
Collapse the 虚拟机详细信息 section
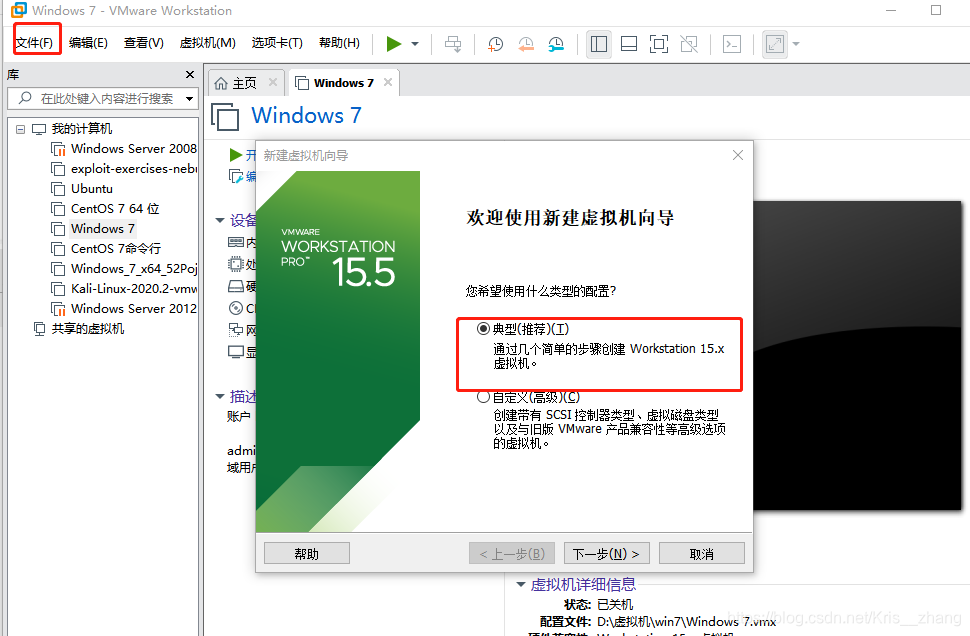click(521, 584)
